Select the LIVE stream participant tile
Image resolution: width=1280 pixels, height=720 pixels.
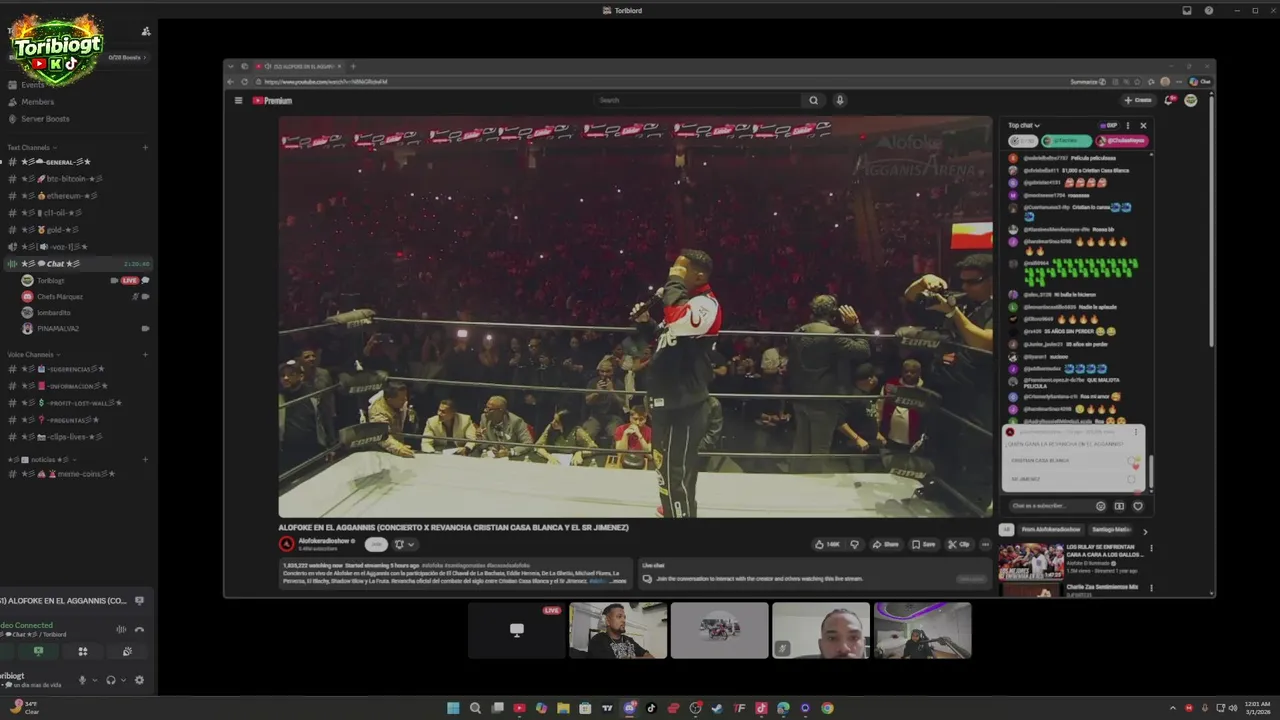pyautogui.click(x=516, y=630)
